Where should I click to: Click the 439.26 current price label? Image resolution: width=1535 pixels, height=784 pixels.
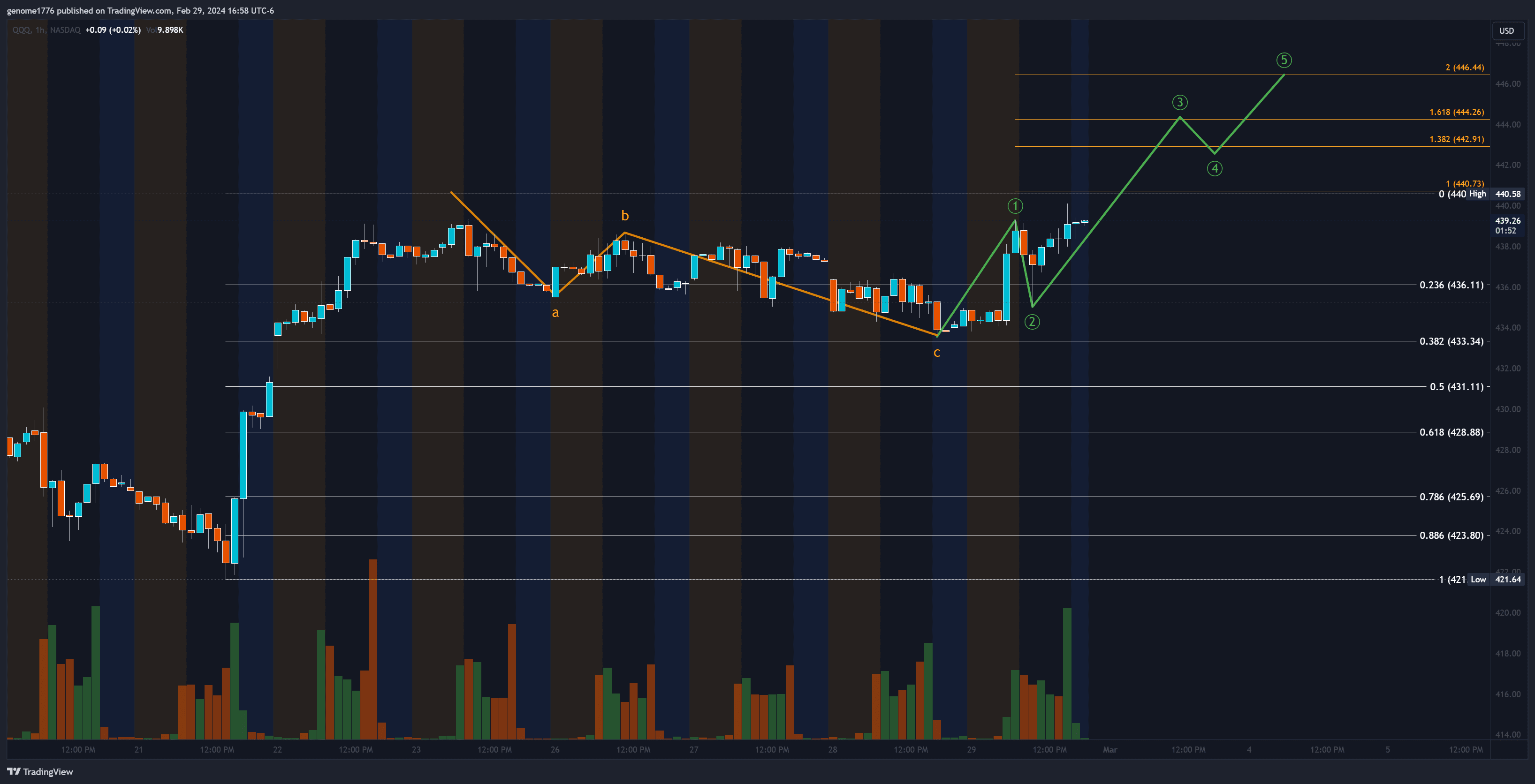(x=1507, y=220)
